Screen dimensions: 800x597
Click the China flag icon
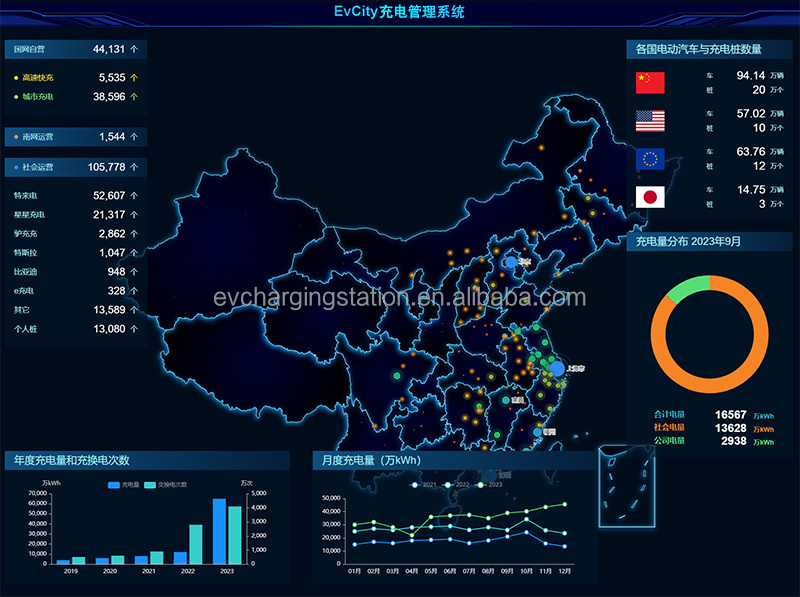point(650,83)
